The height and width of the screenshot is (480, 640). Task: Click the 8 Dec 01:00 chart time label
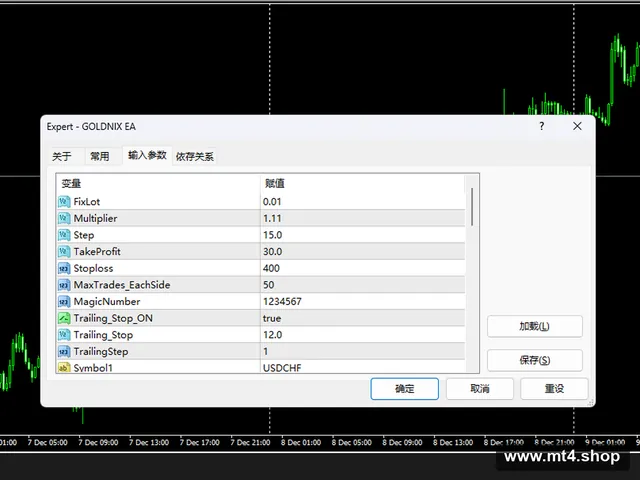301,442
